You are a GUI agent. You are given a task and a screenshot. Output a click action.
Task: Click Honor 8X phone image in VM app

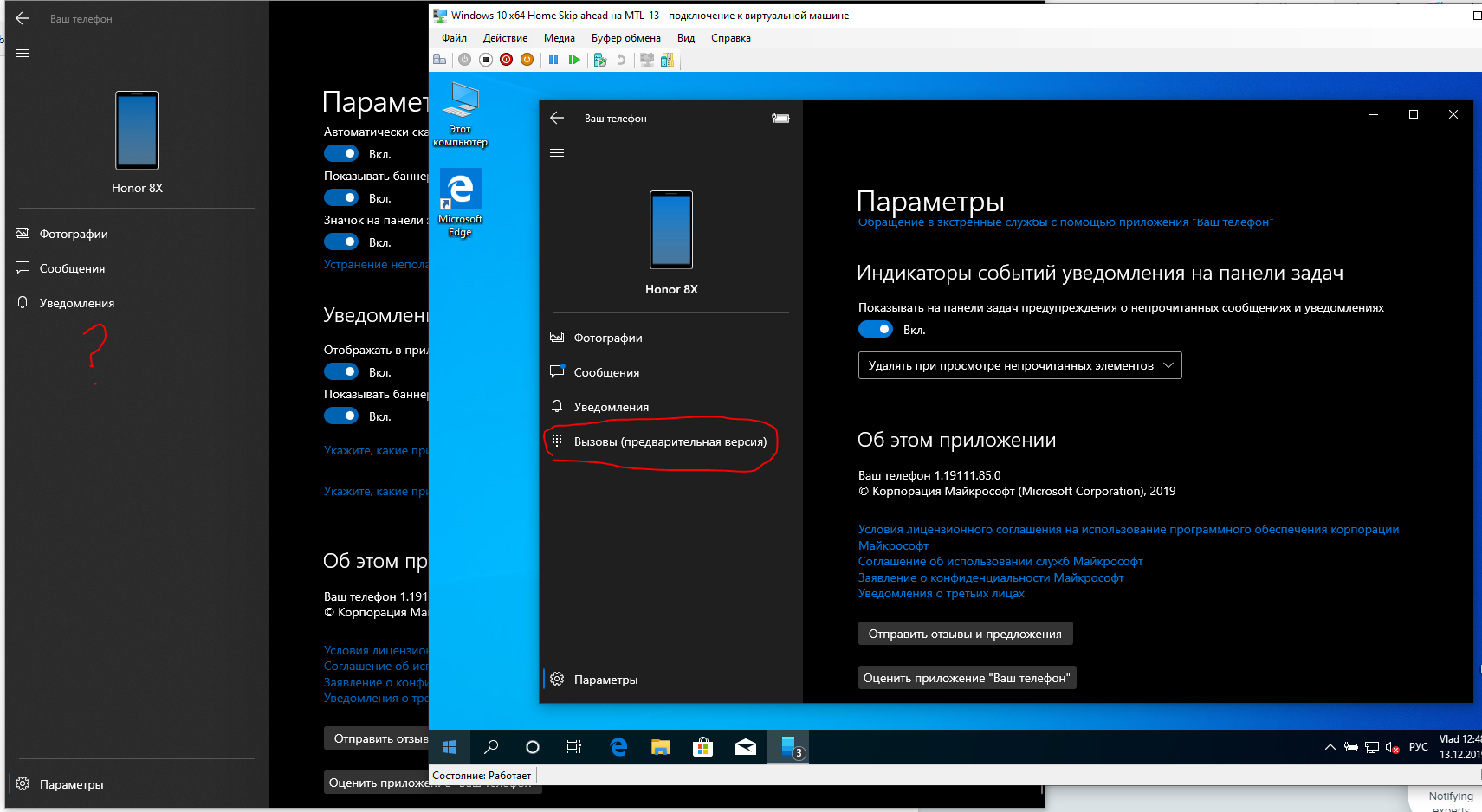[x=671, y=229]
